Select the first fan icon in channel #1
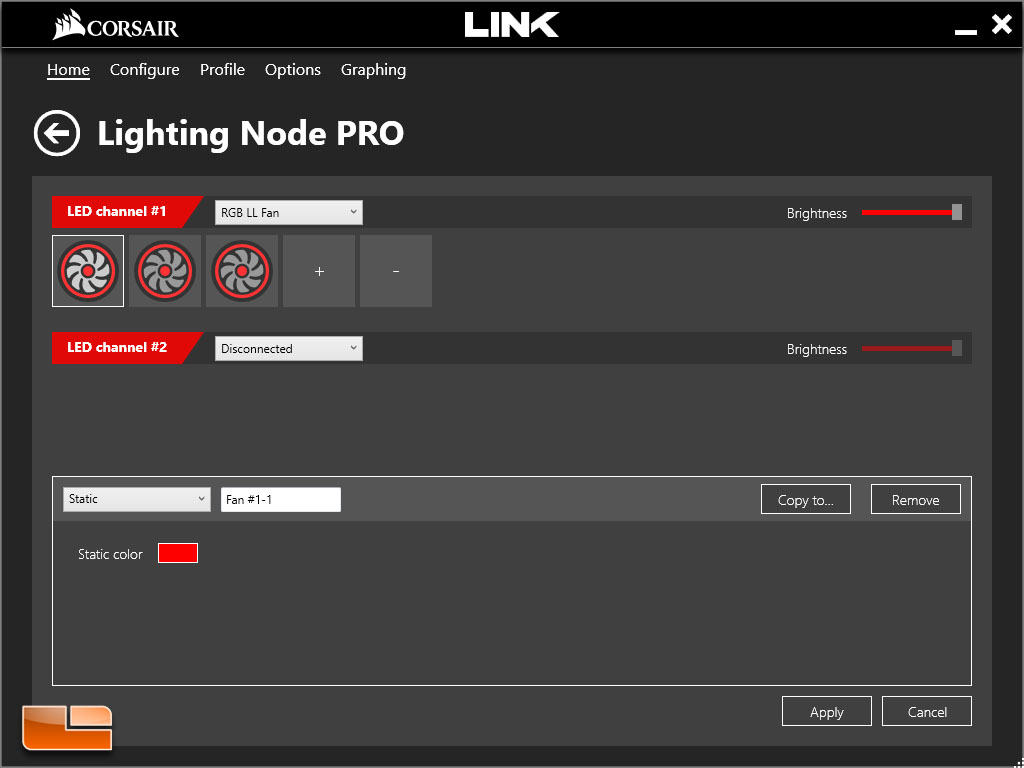 pos(88,271)
